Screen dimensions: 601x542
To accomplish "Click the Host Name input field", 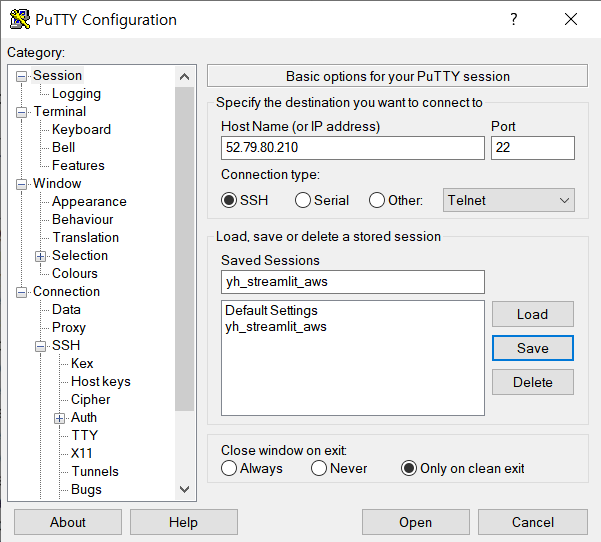I will click(353, 148).
